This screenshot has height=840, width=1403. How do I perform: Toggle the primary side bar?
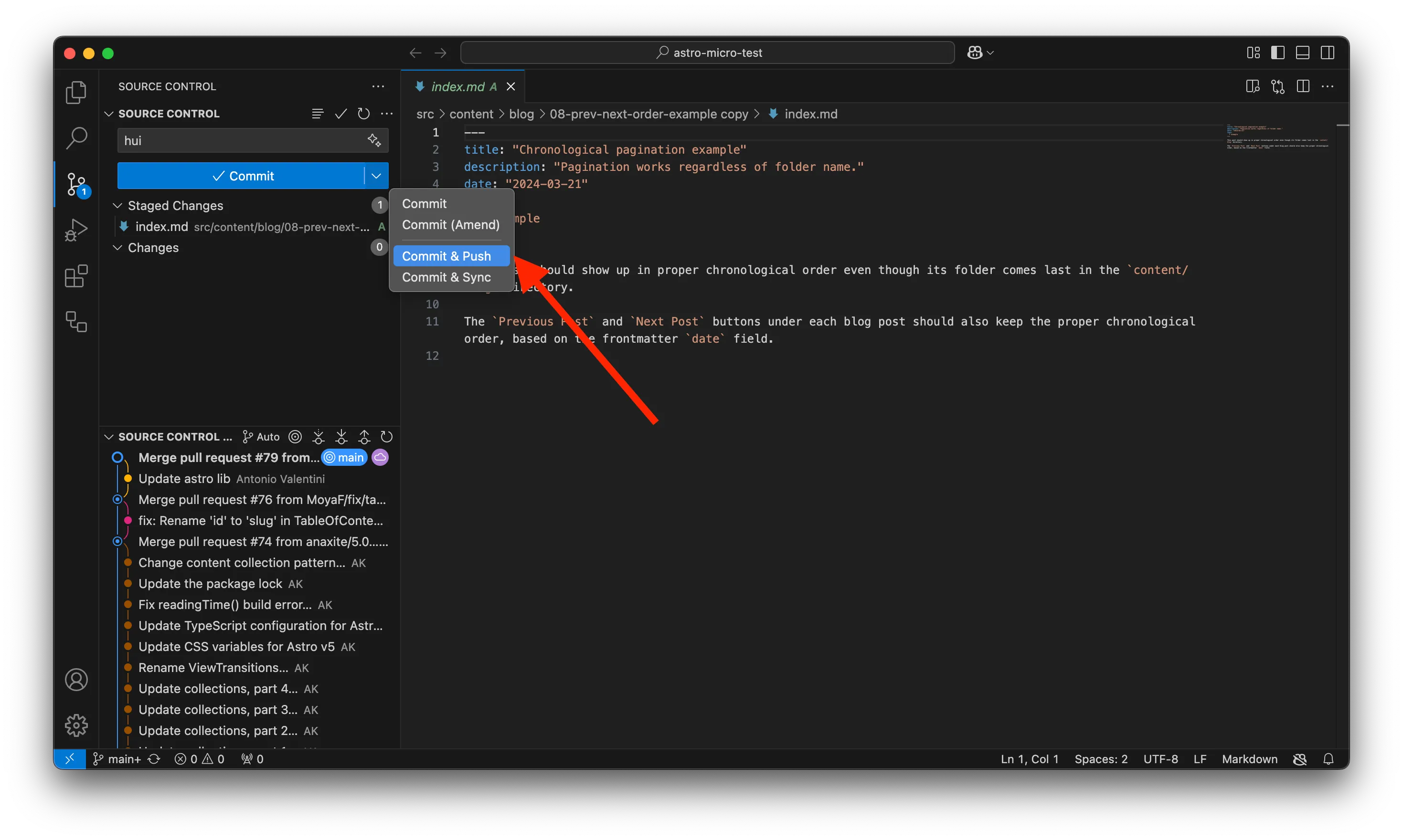tap(1278, 52)
